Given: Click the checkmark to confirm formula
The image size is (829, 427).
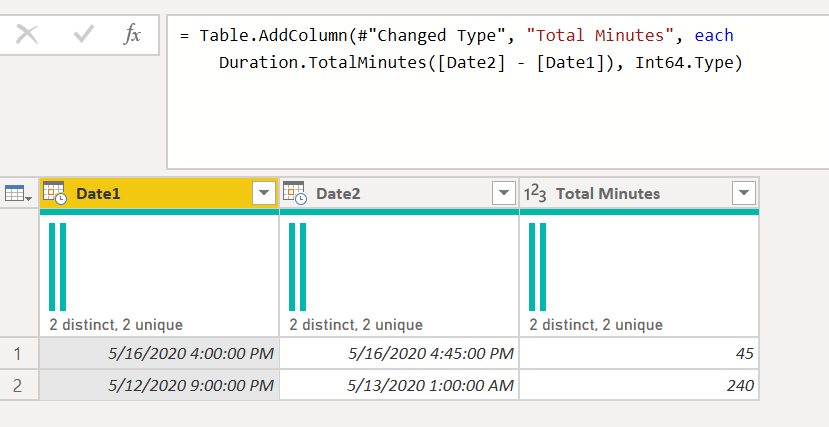Looking at the screenshot, I should pyautogui.click(x=84, y=35).
